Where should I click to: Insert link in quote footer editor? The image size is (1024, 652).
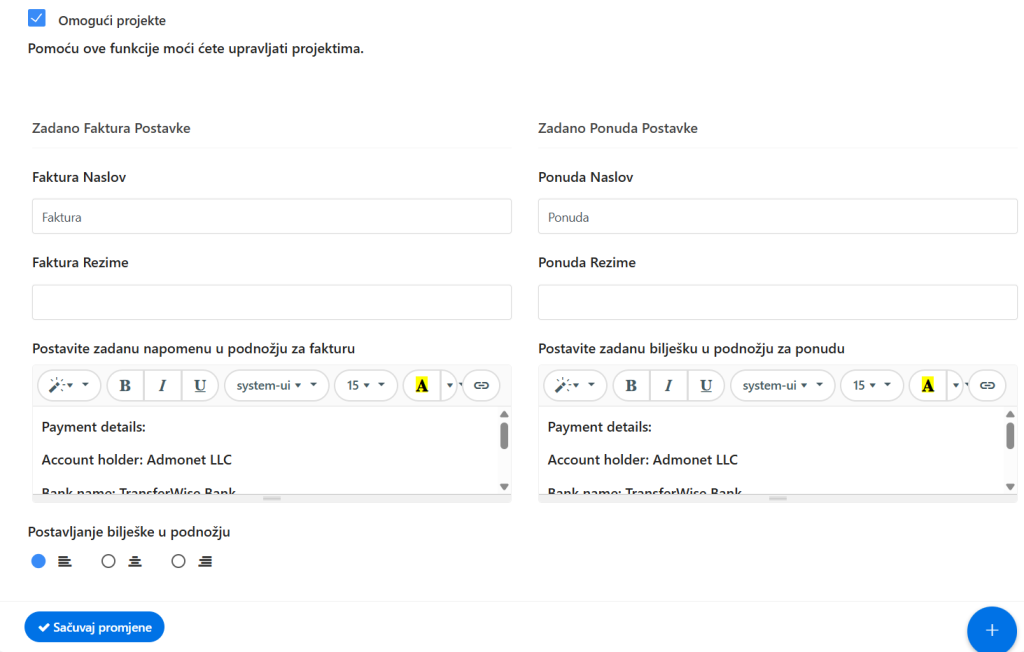click(987, 385)
